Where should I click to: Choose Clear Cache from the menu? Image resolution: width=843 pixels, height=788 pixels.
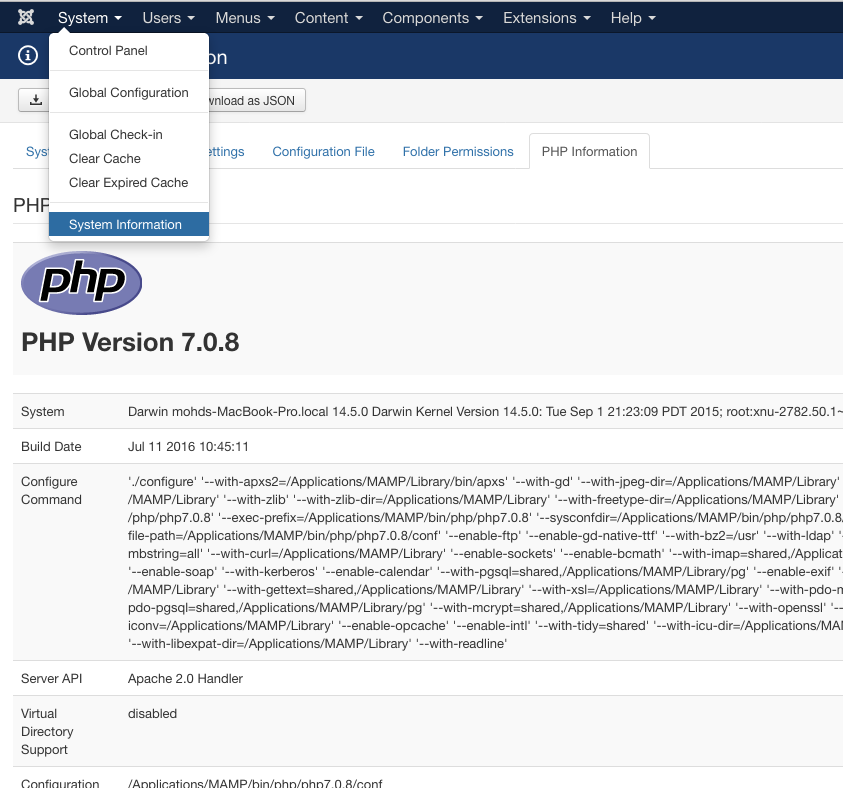click(x=129, y=159)
